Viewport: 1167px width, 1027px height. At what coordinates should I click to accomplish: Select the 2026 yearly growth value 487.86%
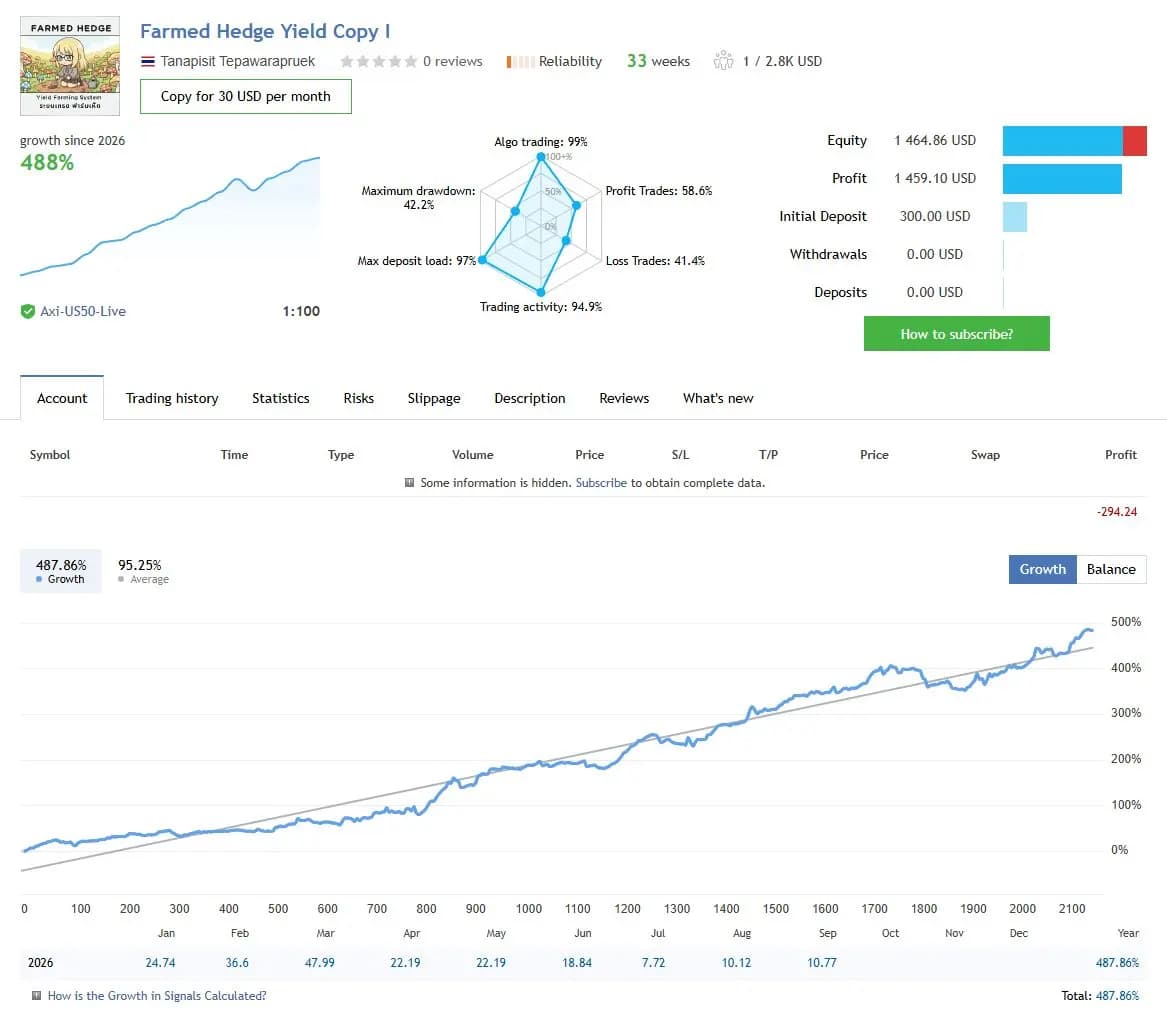pos(1117,963)
